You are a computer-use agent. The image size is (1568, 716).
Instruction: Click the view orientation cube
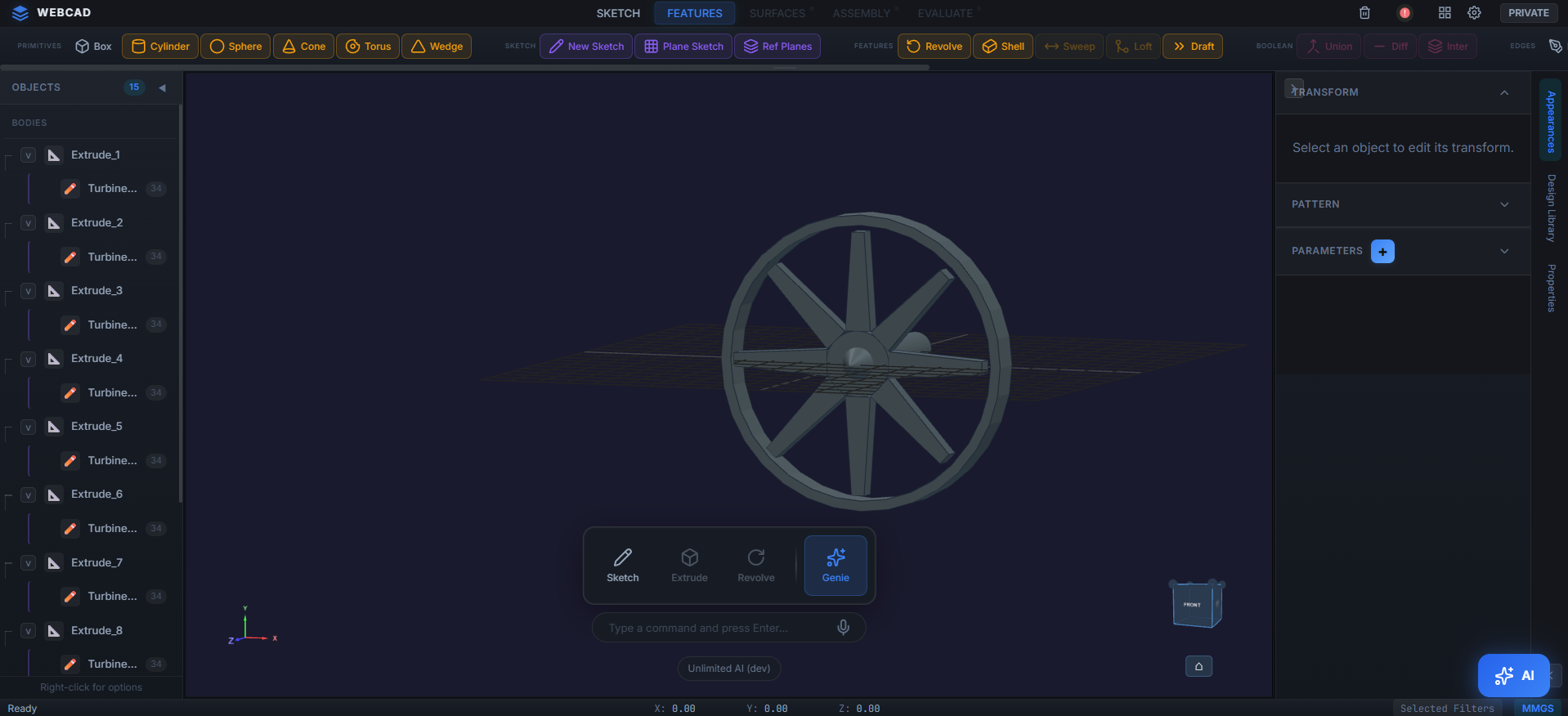(1197, 605)
